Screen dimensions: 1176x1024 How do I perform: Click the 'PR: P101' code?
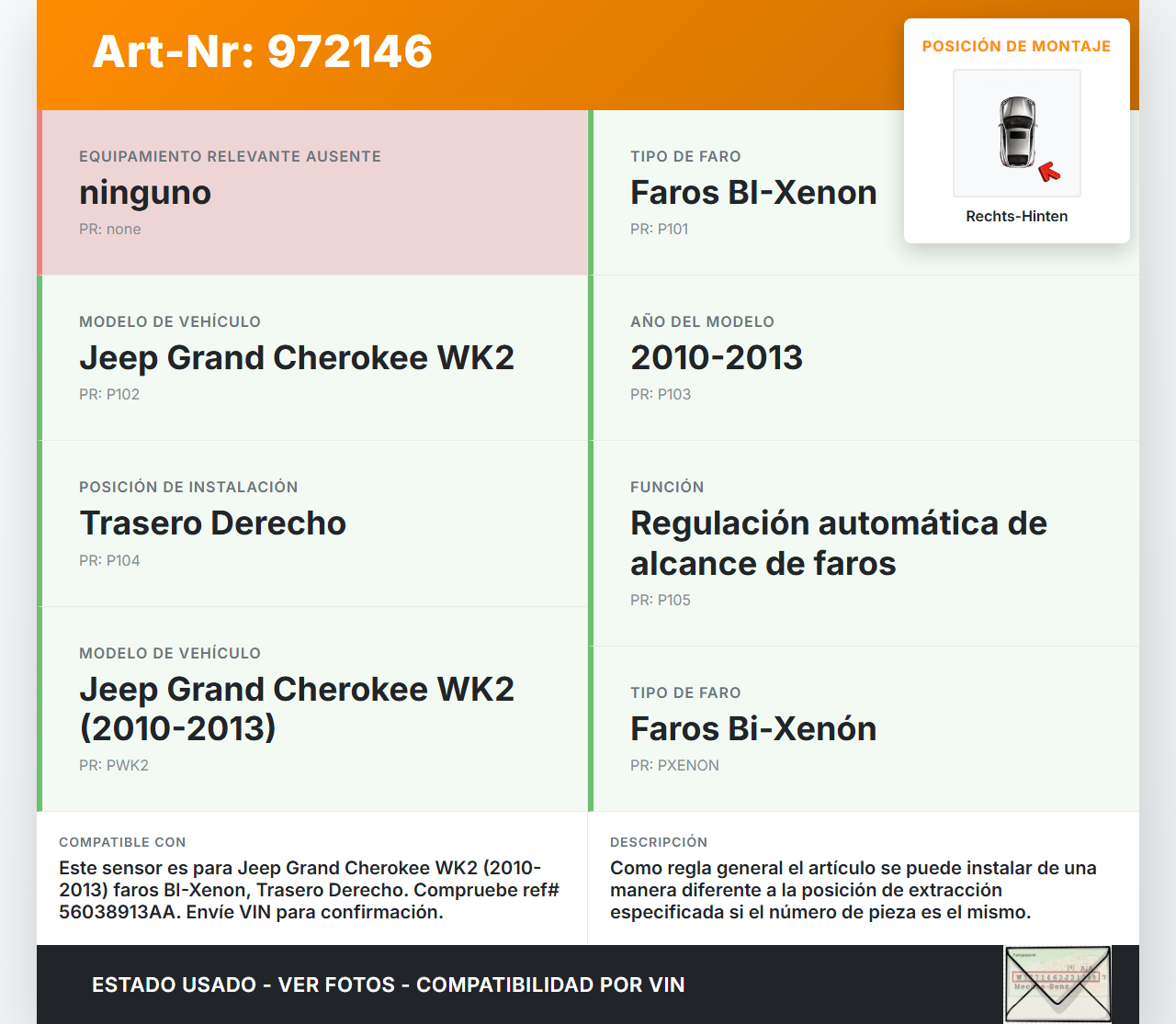tap(659, 229)
